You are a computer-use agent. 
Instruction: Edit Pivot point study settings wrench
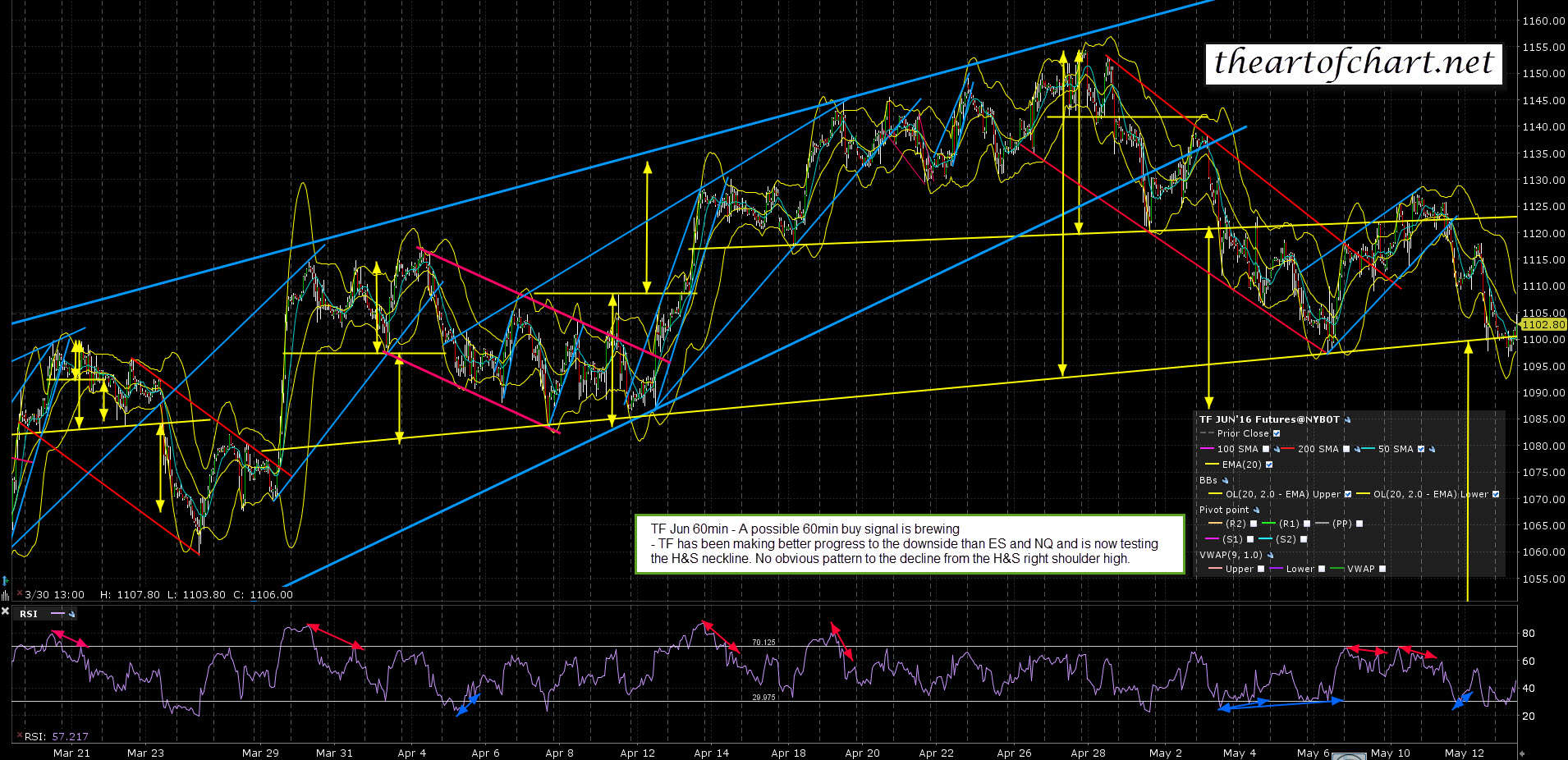point(1256,510)
